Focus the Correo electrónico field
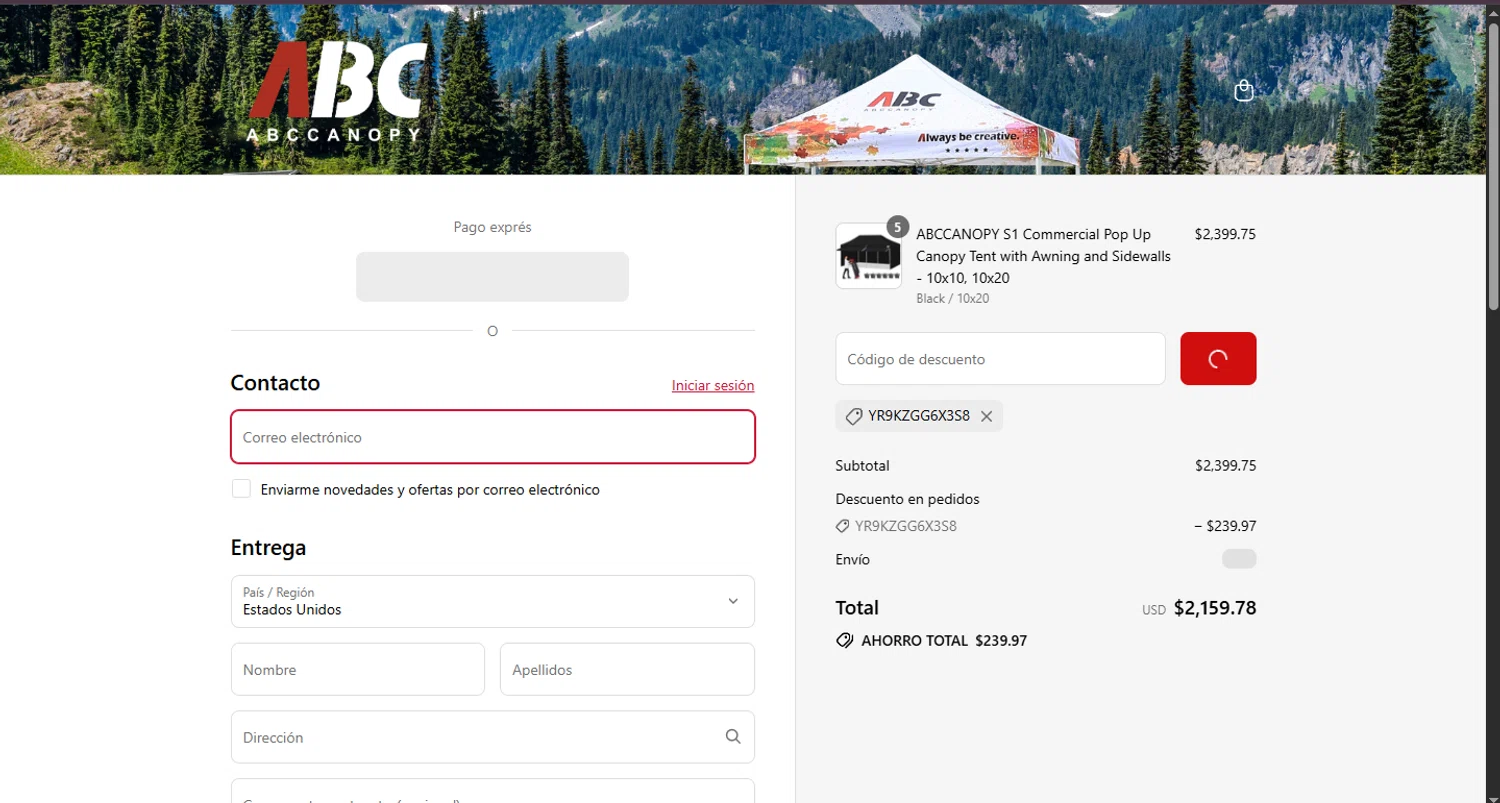Viewport: 1500px width, 803px height. tap(493, 437)
